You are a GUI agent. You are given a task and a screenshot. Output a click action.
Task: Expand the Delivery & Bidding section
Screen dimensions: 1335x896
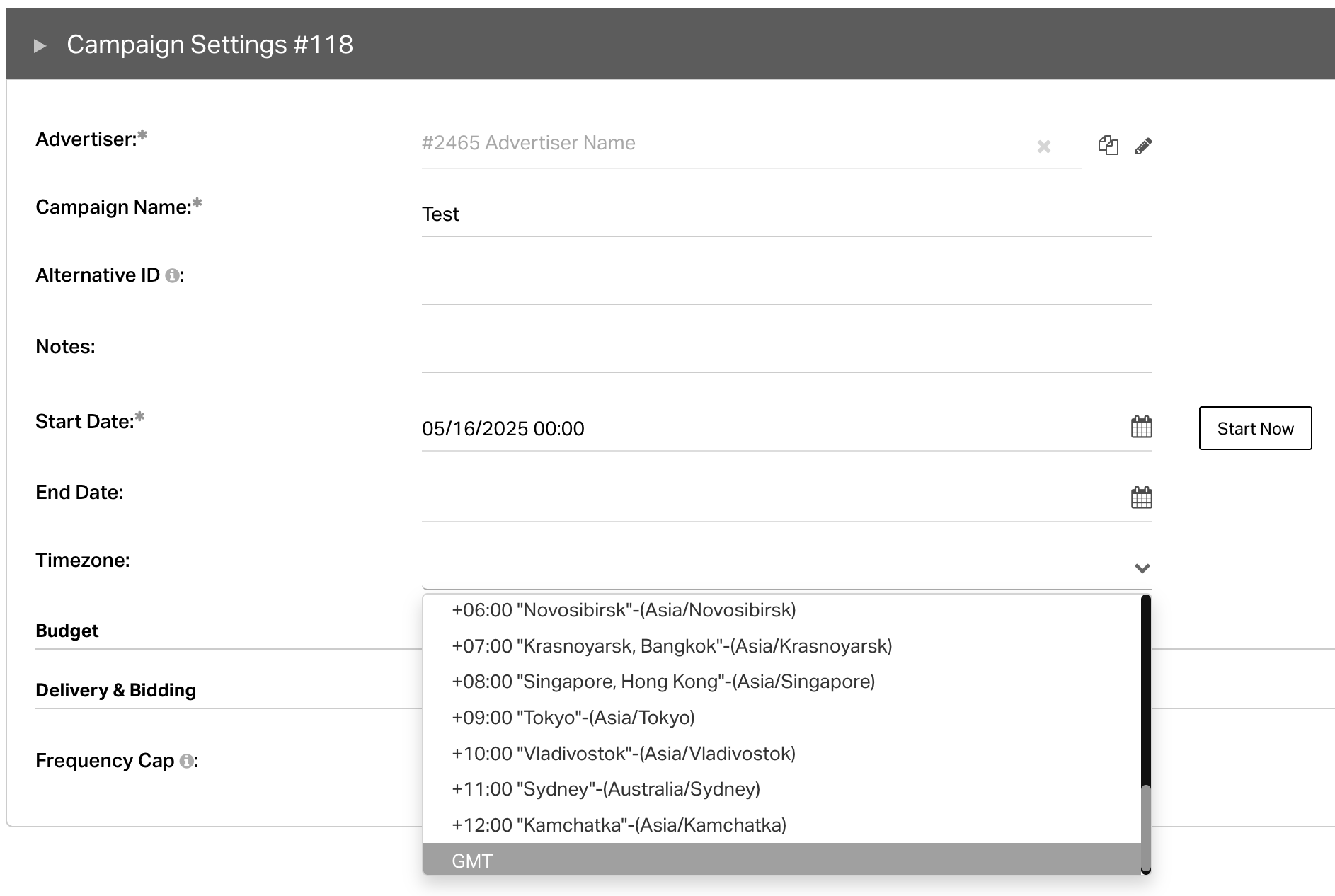click(x=116, y=690)
